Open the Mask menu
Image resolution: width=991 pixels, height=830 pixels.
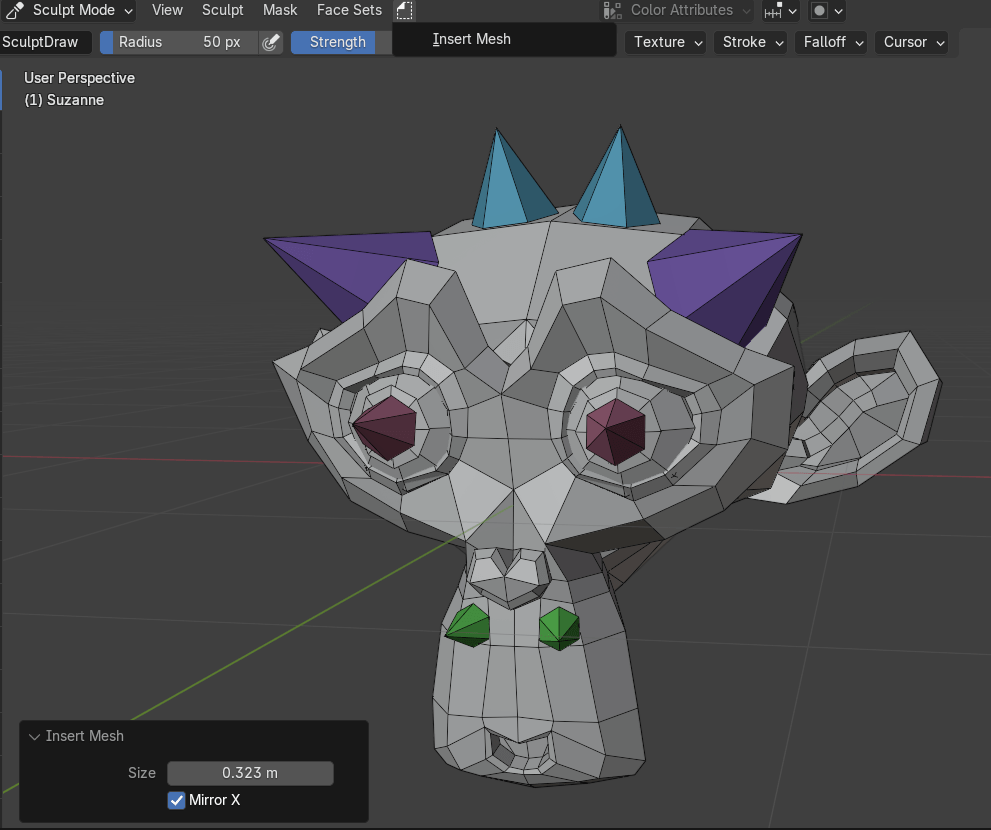click(x=280, y=10)
